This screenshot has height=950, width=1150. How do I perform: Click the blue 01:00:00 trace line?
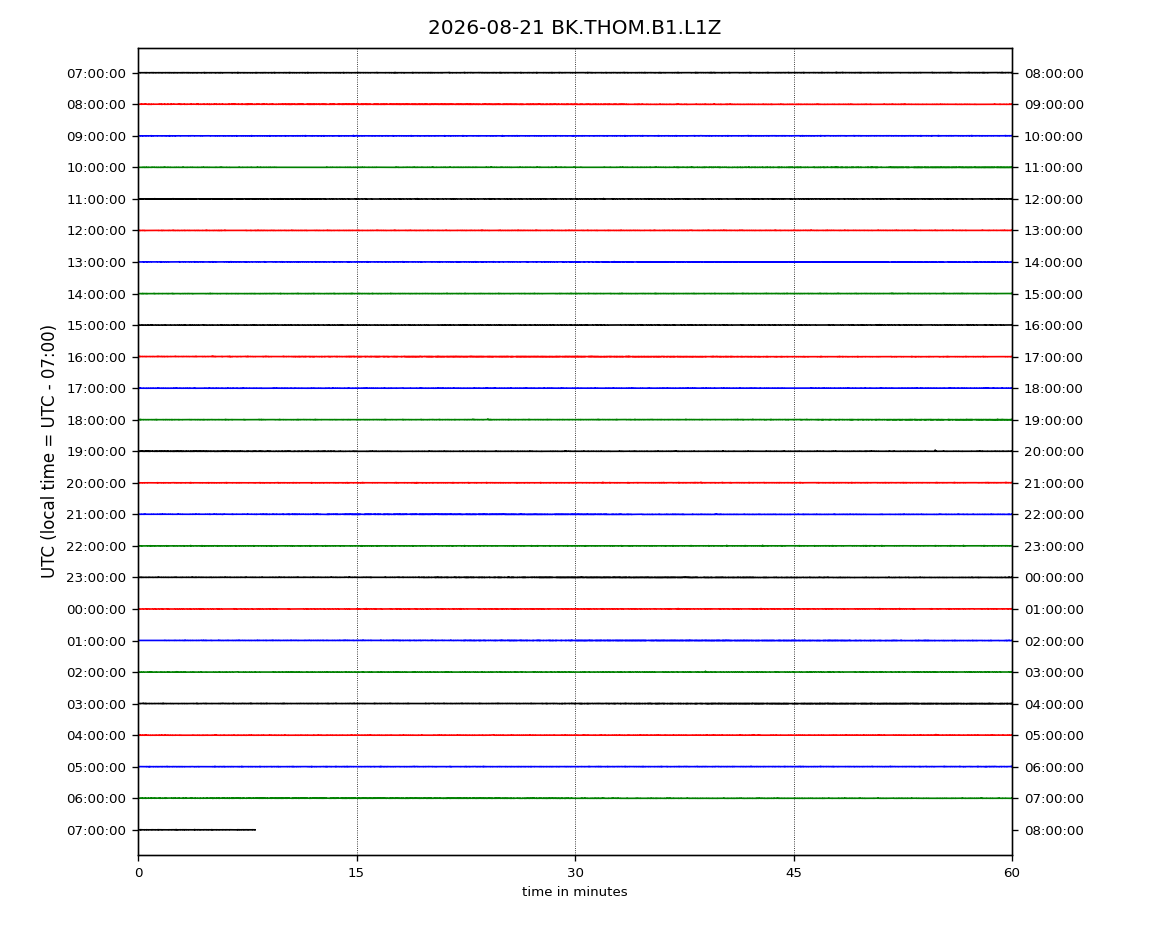coord(575,640)
